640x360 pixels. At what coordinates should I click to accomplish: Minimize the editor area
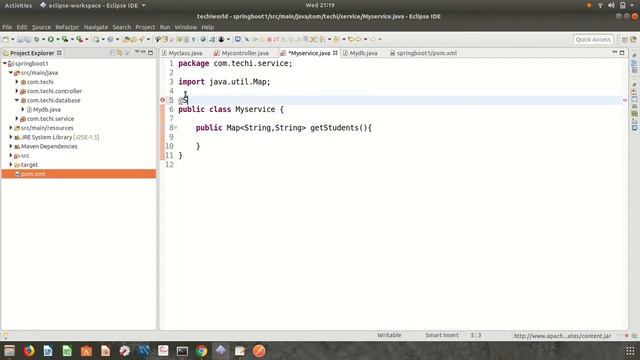click(615, 53)
